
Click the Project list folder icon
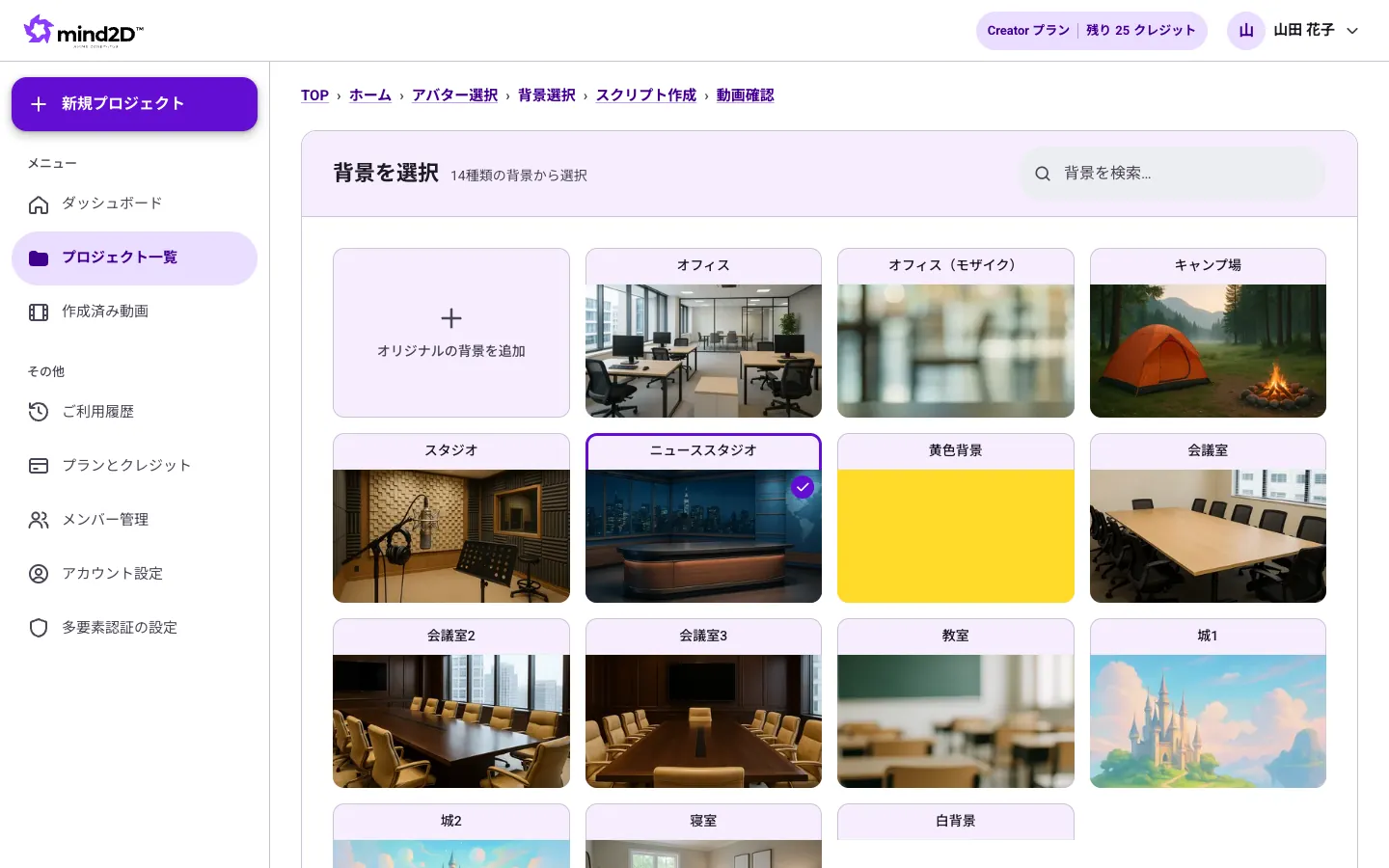point(39,258)
